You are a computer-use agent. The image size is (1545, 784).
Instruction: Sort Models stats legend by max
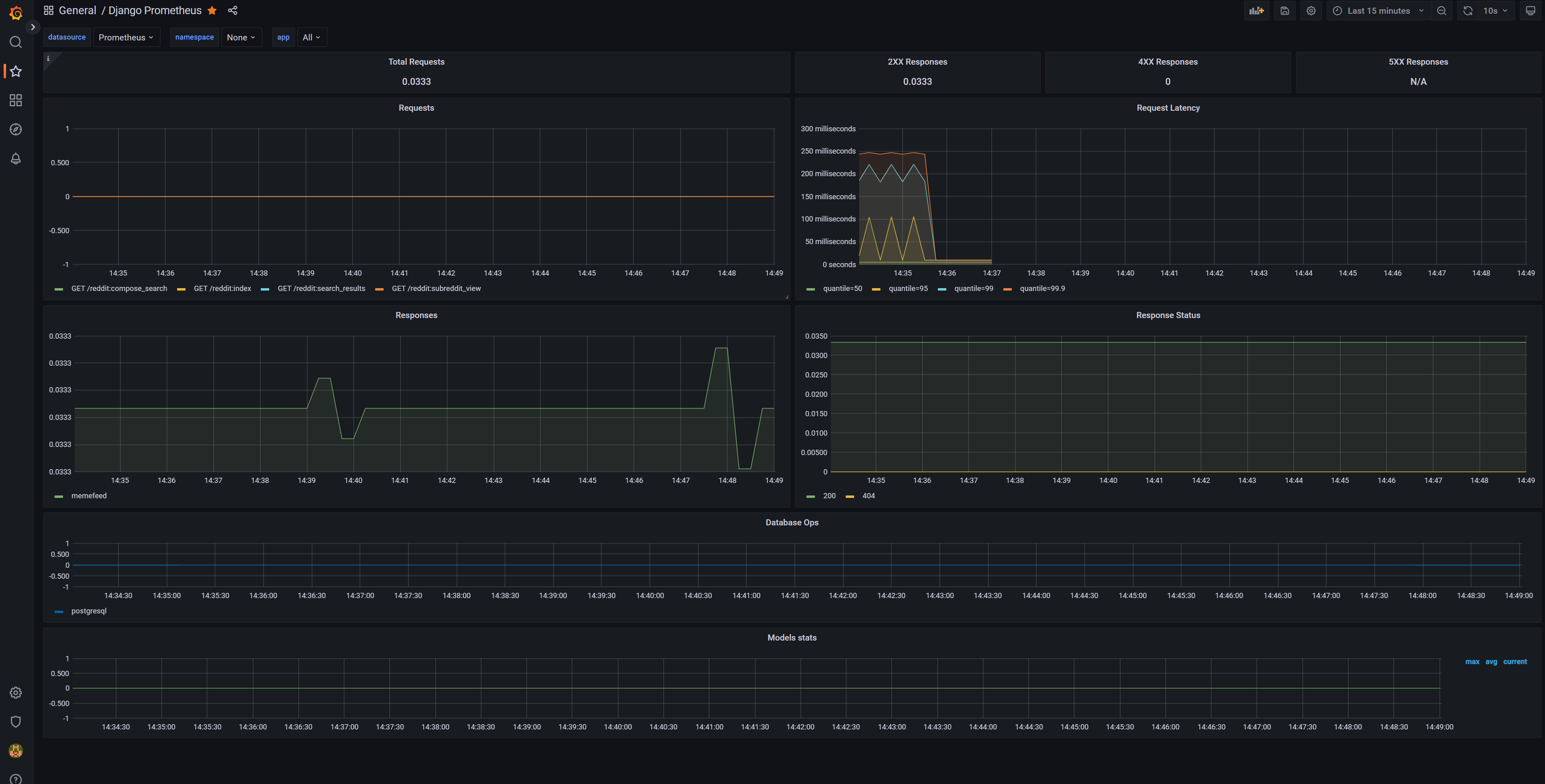1472,662
